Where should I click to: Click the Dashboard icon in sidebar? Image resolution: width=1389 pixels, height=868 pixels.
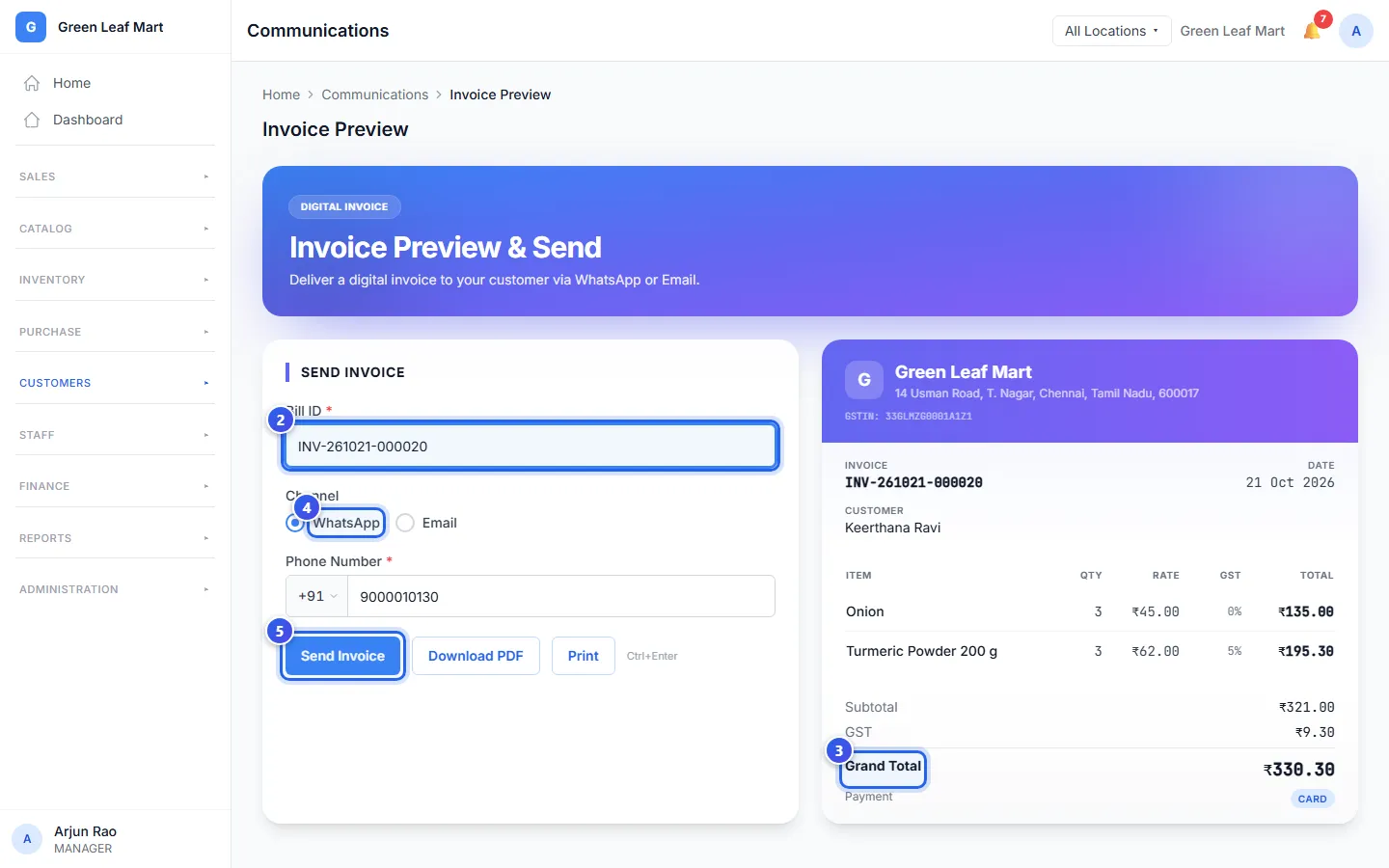32,120
